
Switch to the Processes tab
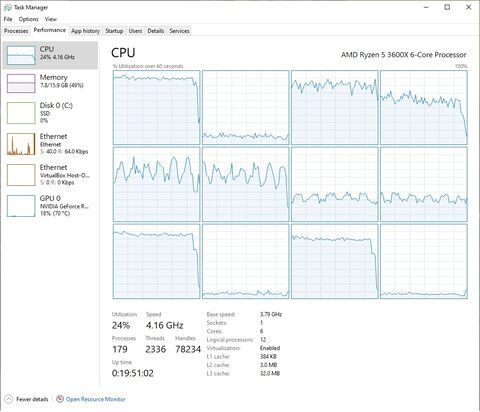[x=16, y=31]
